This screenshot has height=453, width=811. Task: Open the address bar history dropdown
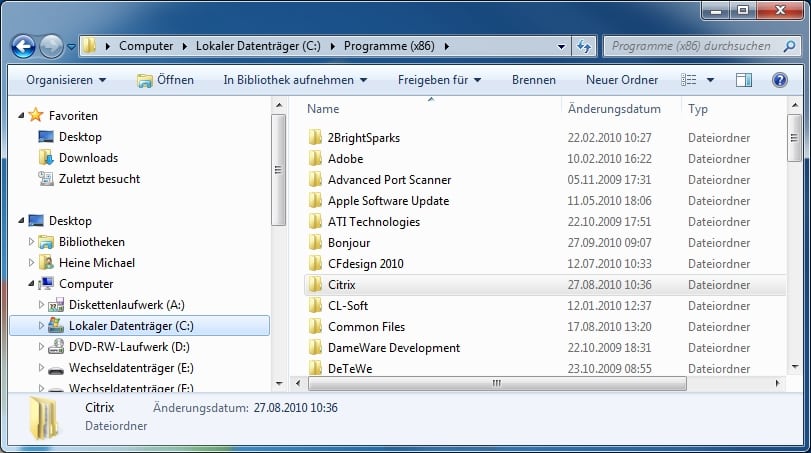click(x=561, y=47)
